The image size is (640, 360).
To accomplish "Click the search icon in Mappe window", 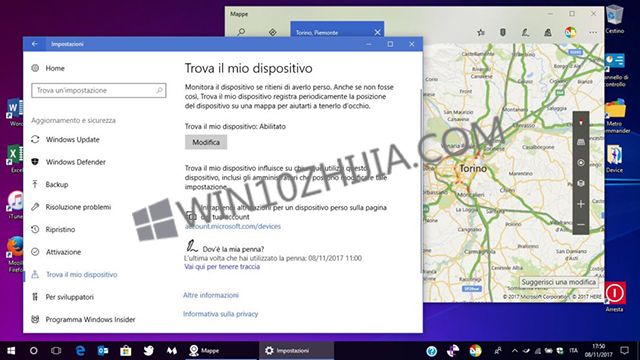I will 241,32.
